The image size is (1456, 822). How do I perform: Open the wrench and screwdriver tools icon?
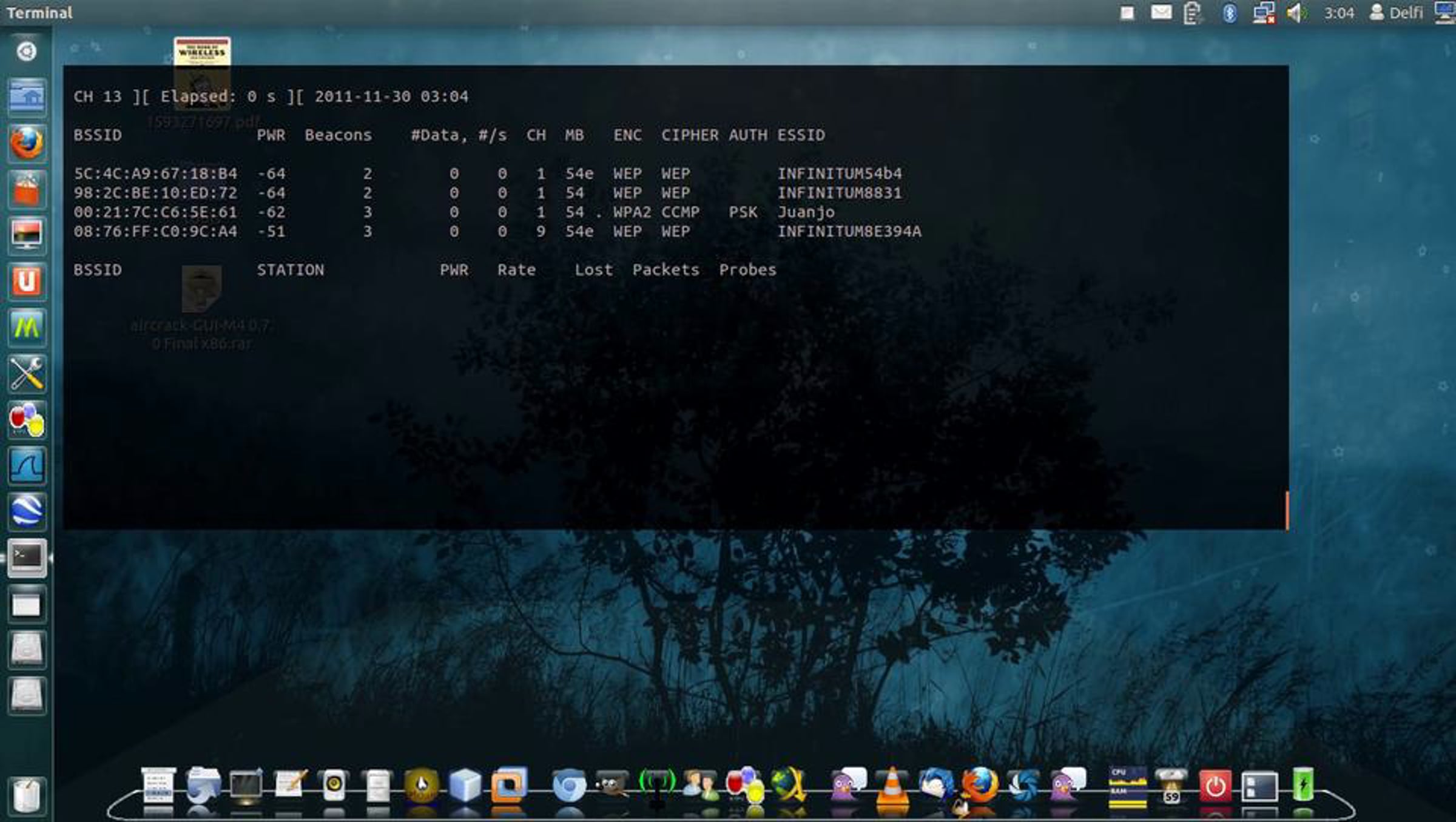tap(27, 373)
